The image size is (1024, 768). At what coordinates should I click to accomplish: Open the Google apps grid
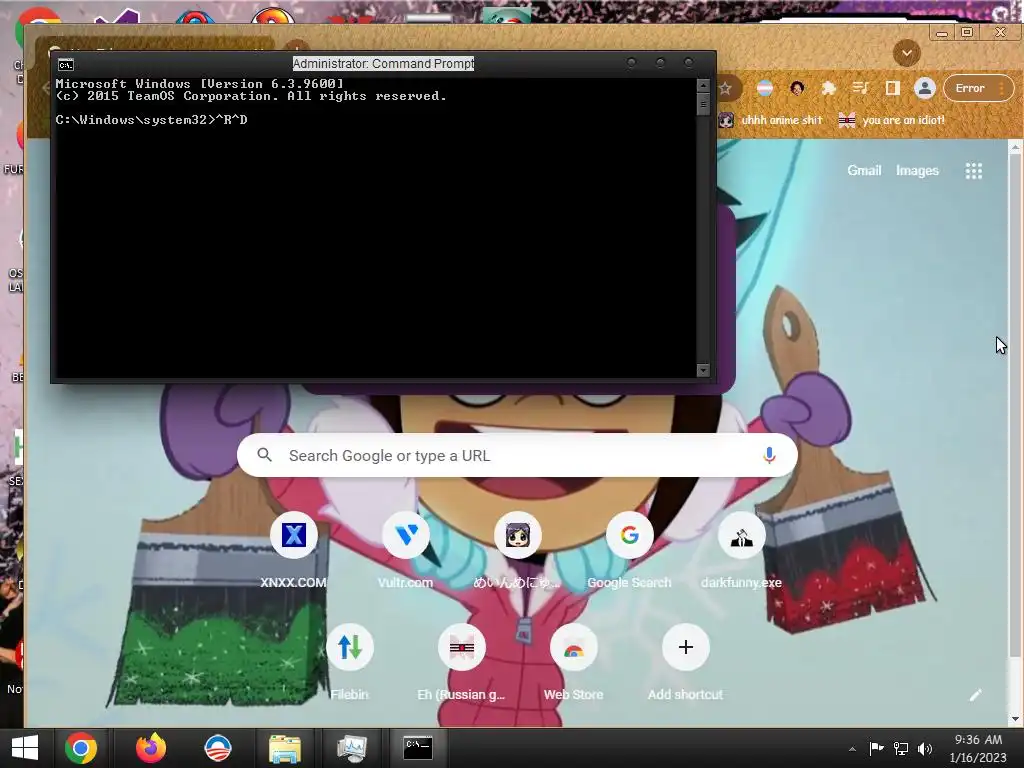(974, 170)
